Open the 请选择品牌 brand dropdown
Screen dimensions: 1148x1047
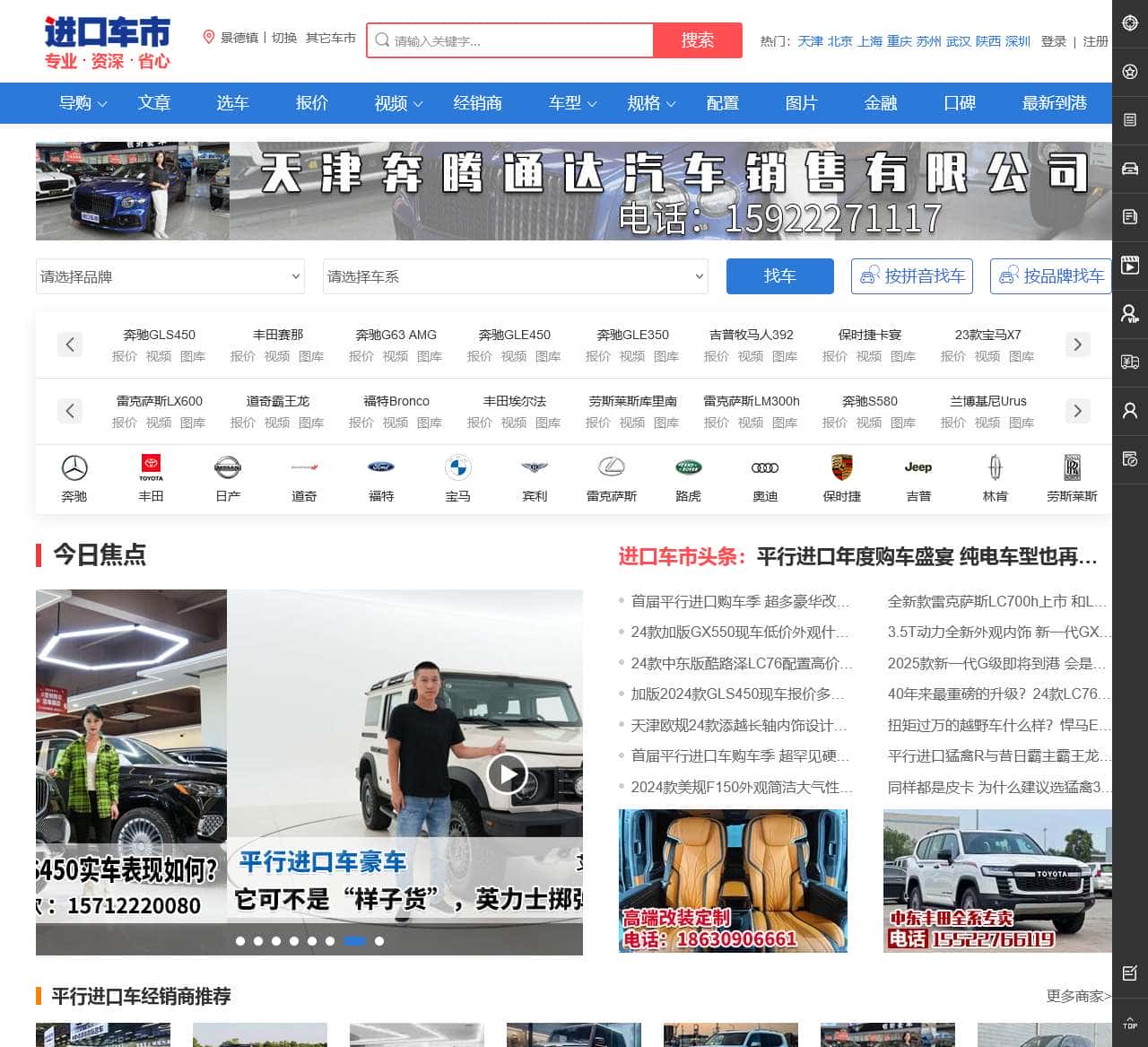tap(170, 276)
